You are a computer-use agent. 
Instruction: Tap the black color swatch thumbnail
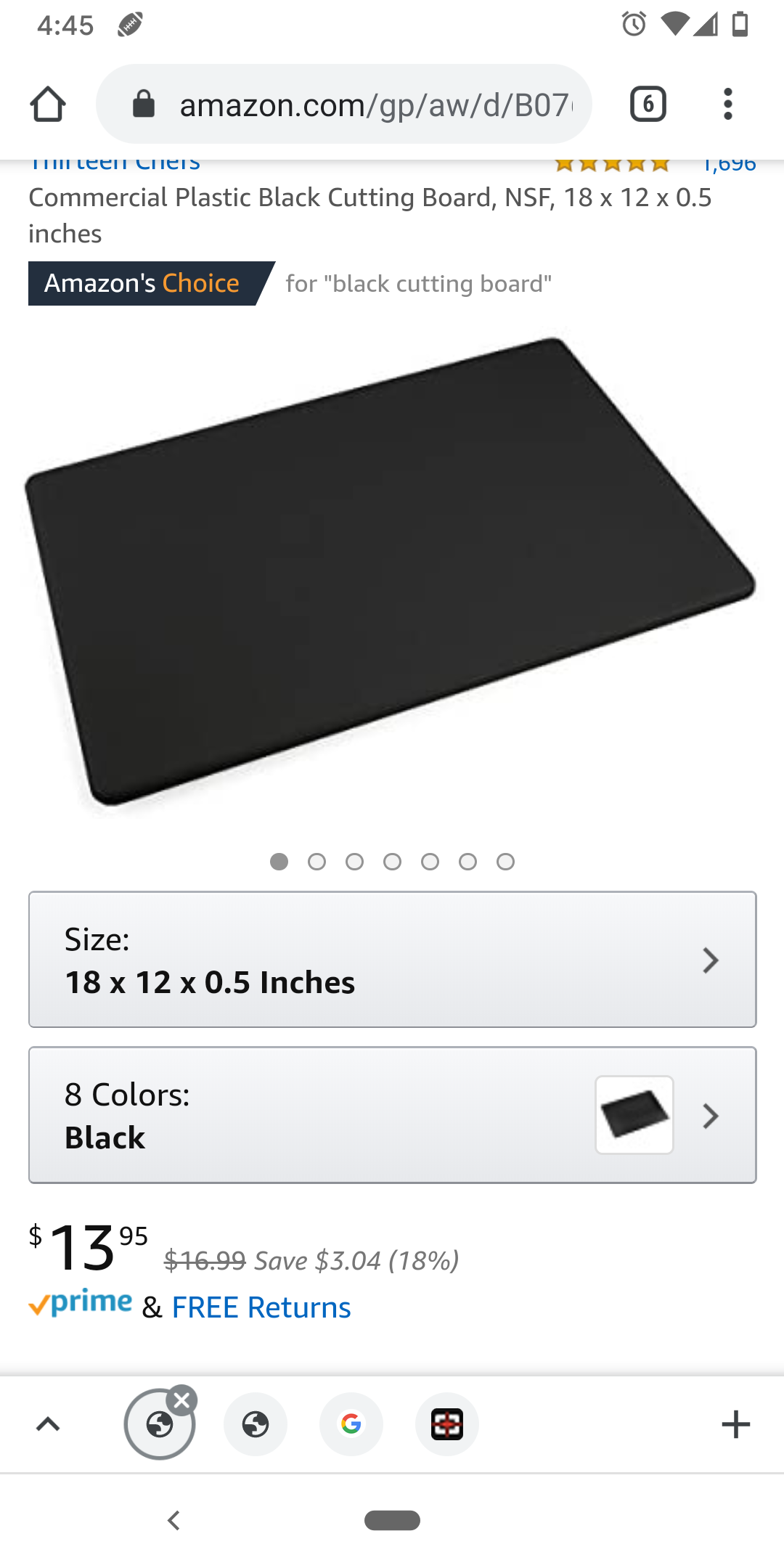634,1115
